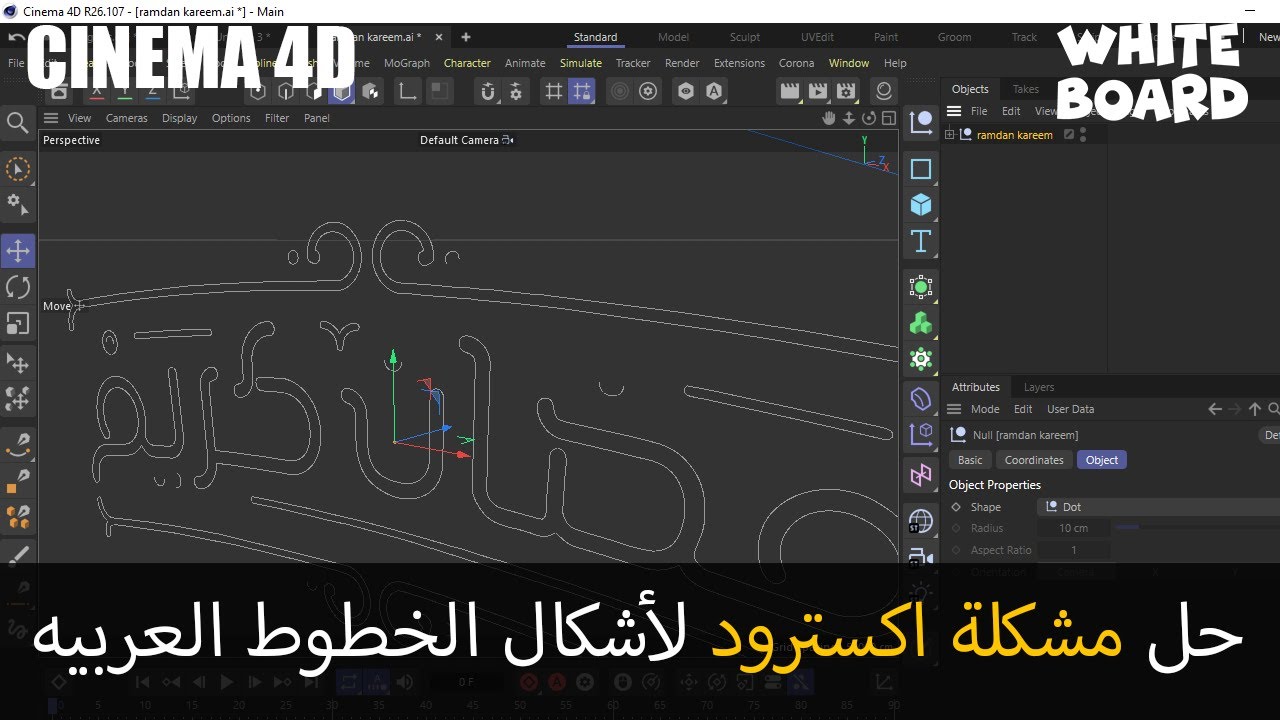
Task: Open the Basic attributes tab
Action: pos(970,460)
